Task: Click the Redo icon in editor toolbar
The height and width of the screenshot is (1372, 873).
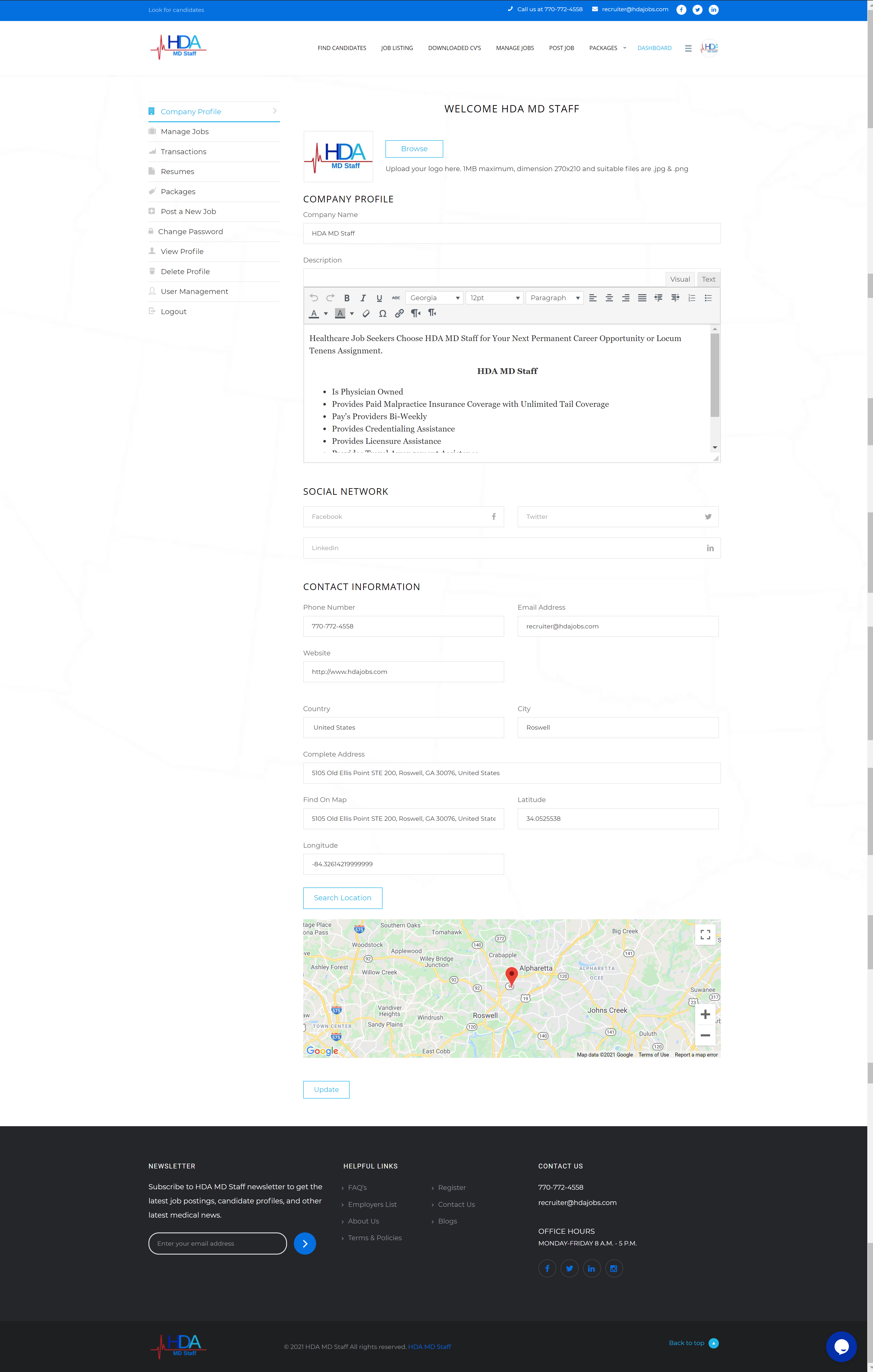Action: (330, 297)
